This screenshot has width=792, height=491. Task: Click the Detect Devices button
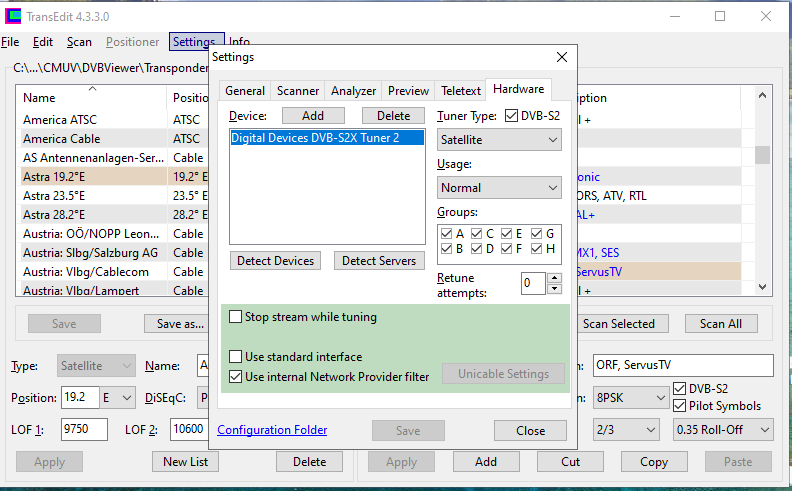275,261
